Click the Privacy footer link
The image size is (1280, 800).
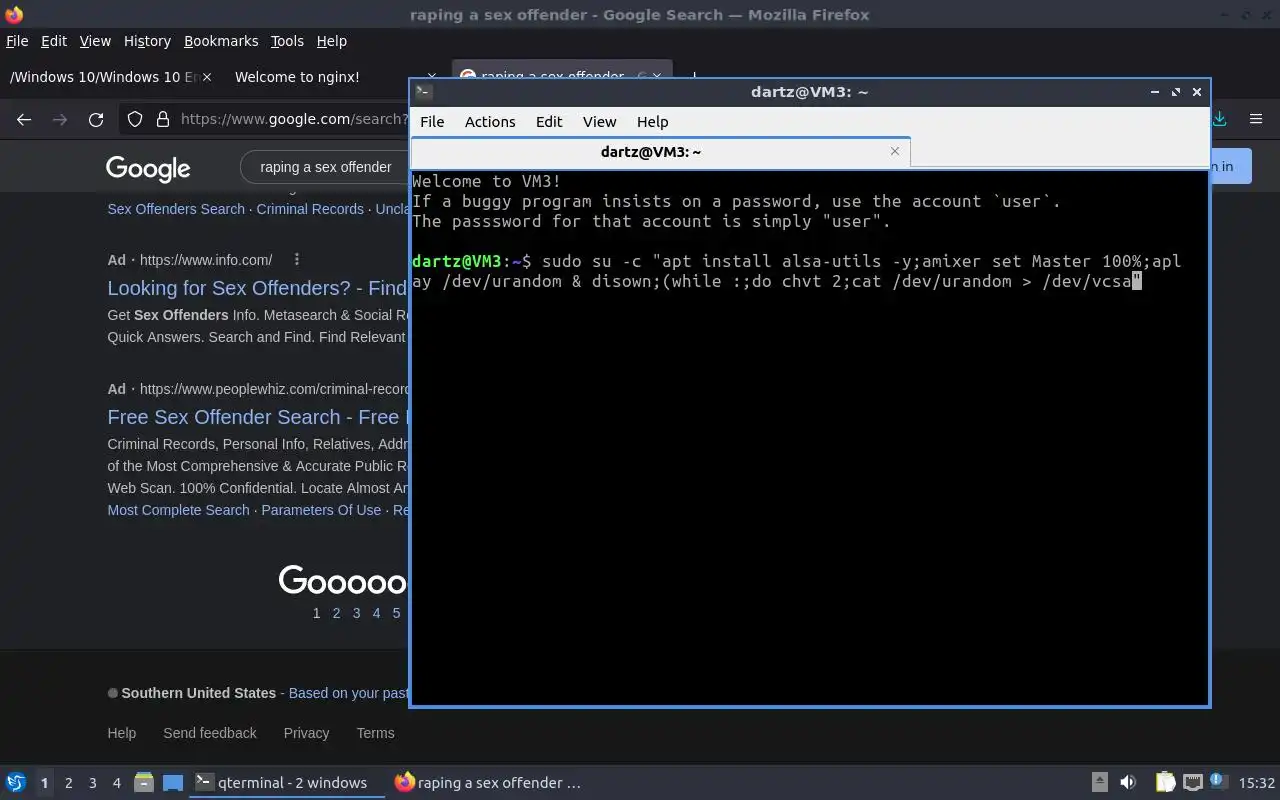tap(306, 733)
